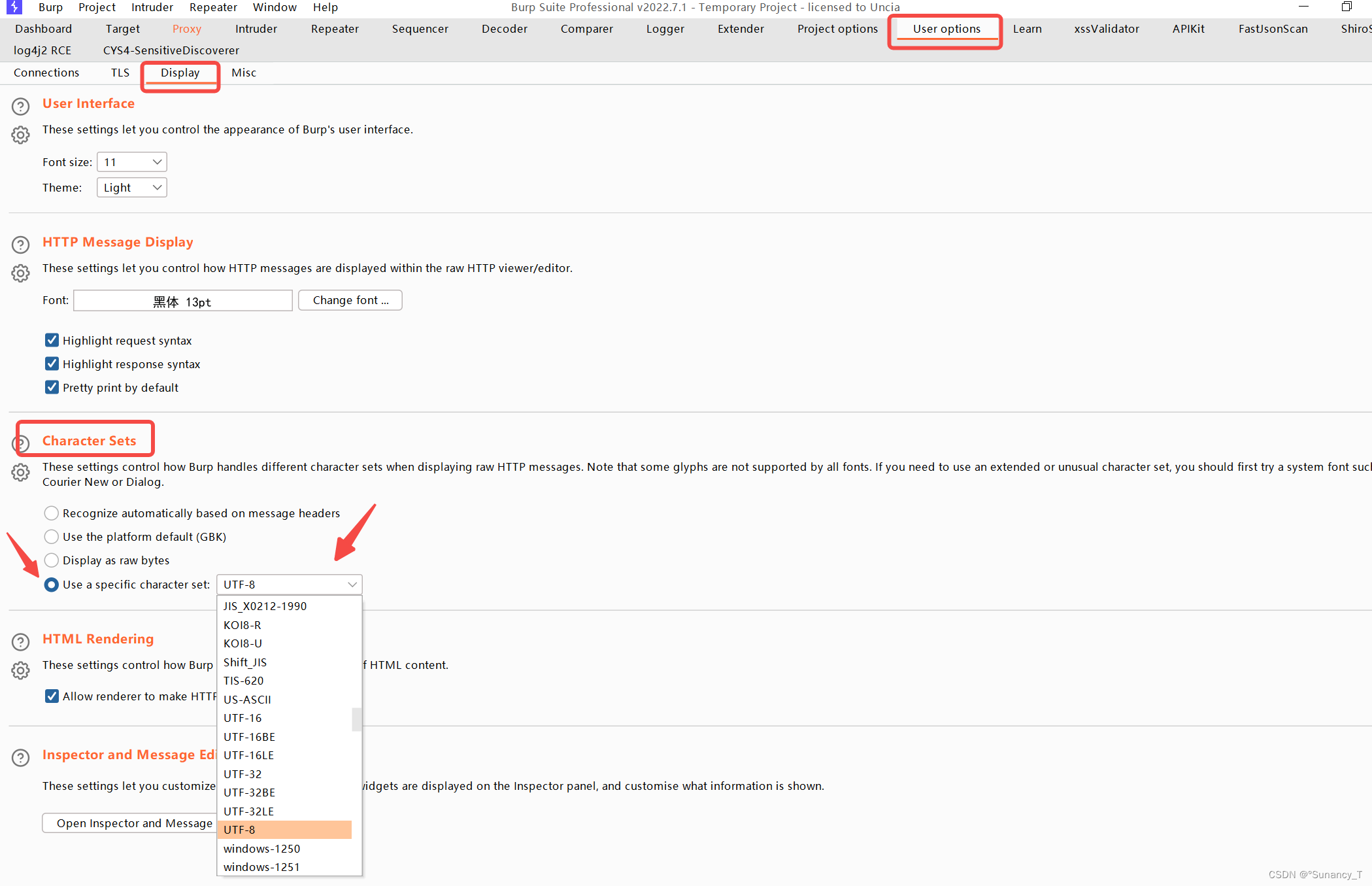Screen dimensions: 1372x886
Task: Open the Font size dropdown
Action: point(132,162)
